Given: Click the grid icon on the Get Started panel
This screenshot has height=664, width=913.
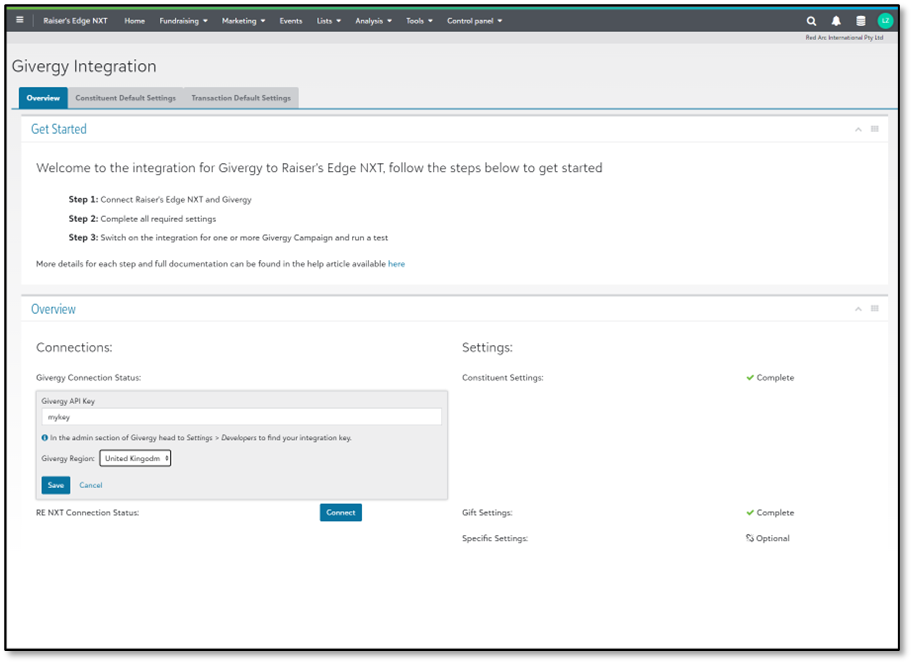Looking at the screenshot, I should click(874, 129).
